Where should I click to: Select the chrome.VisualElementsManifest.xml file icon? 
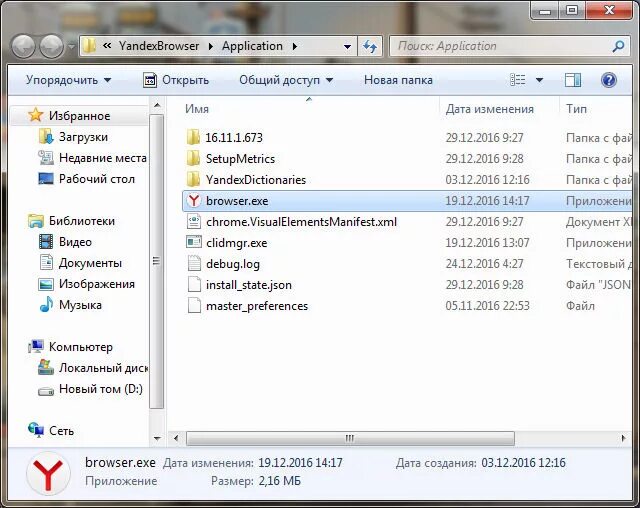[x=194, y=222]
